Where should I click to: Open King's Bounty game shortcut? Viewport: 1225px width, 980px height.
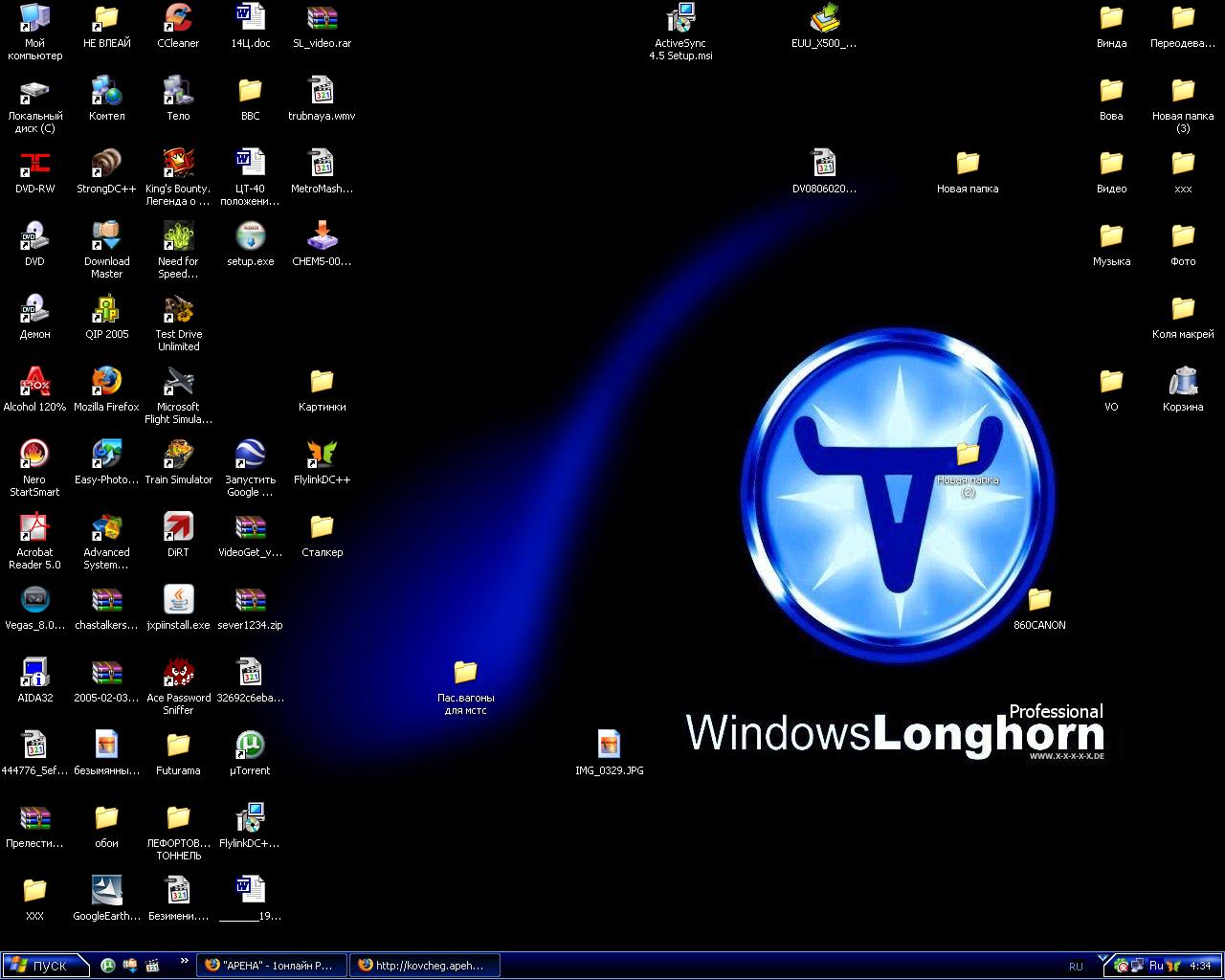pyautogui.click(x=178, y=176)
